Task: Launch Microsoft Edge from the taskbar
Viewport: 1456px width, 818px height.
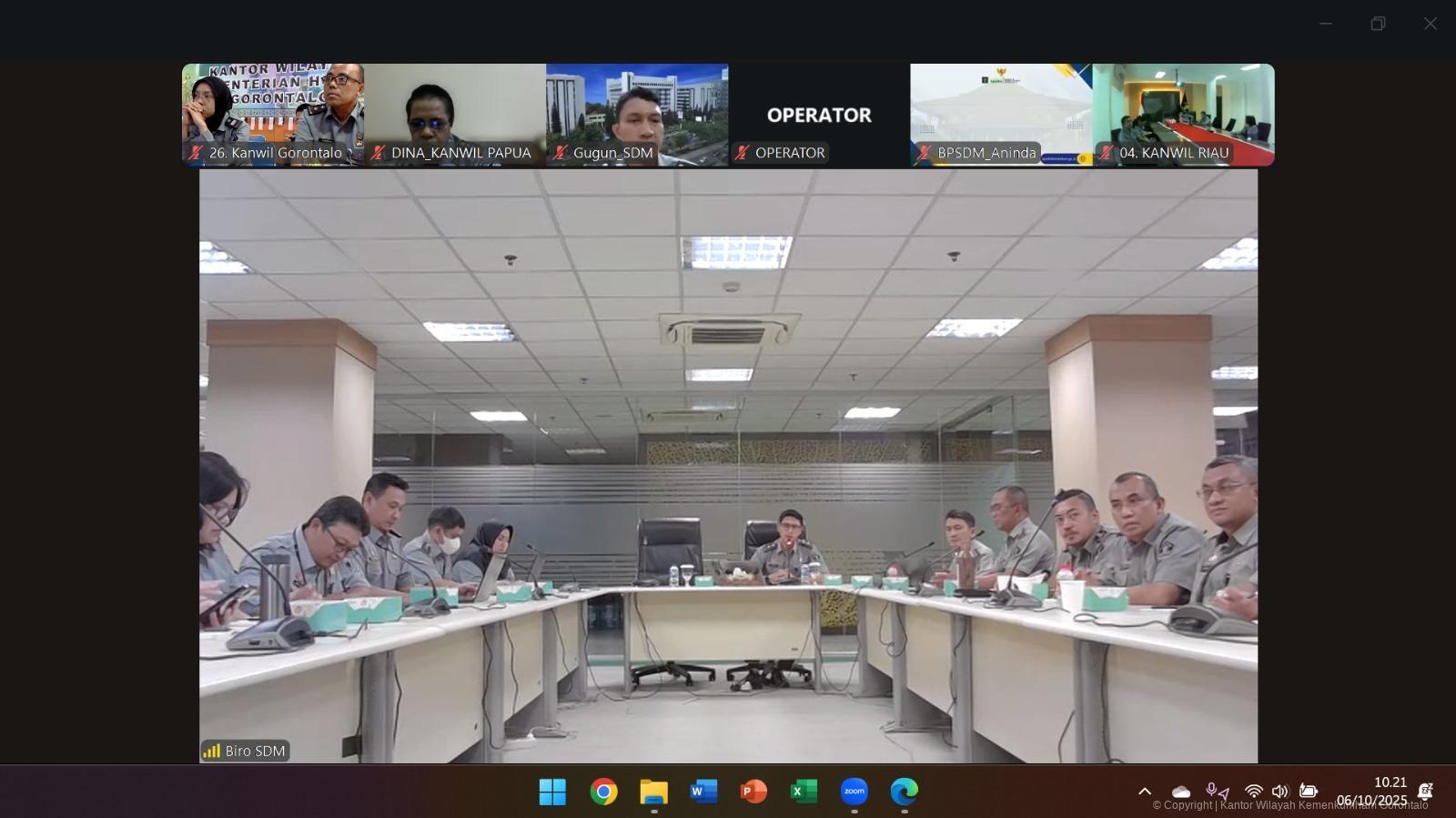Action: click(904, 792)
